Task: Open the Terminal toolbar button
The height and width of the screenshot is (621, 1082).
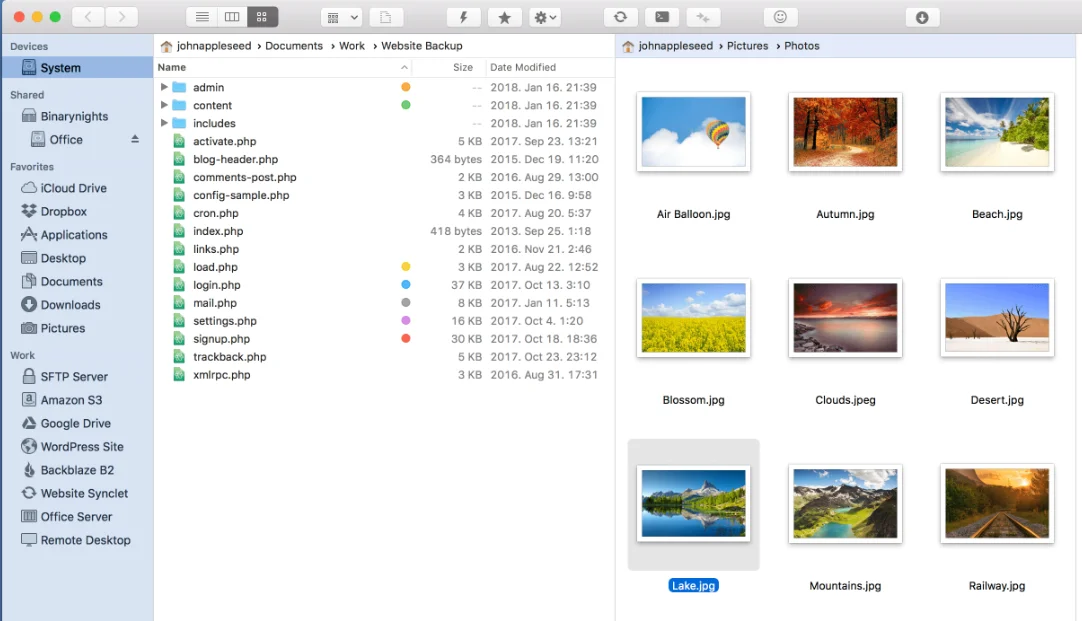Action: [x=662, y=17]
